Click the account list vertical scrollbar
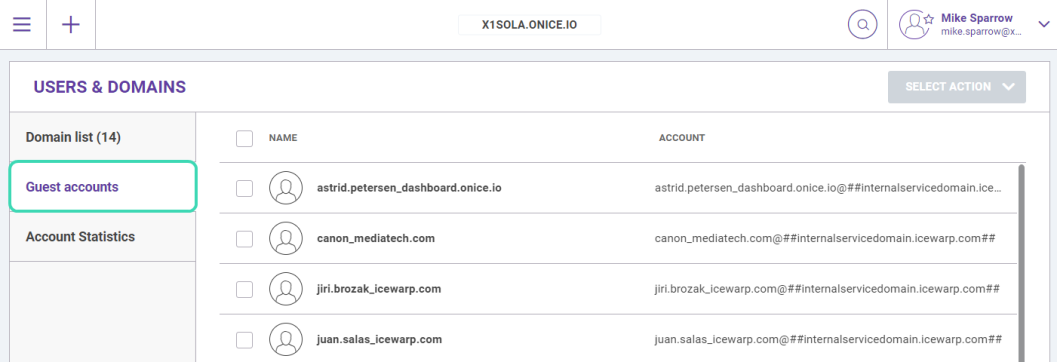This screenshot has width=1057, height=362. click(1022, 263)
